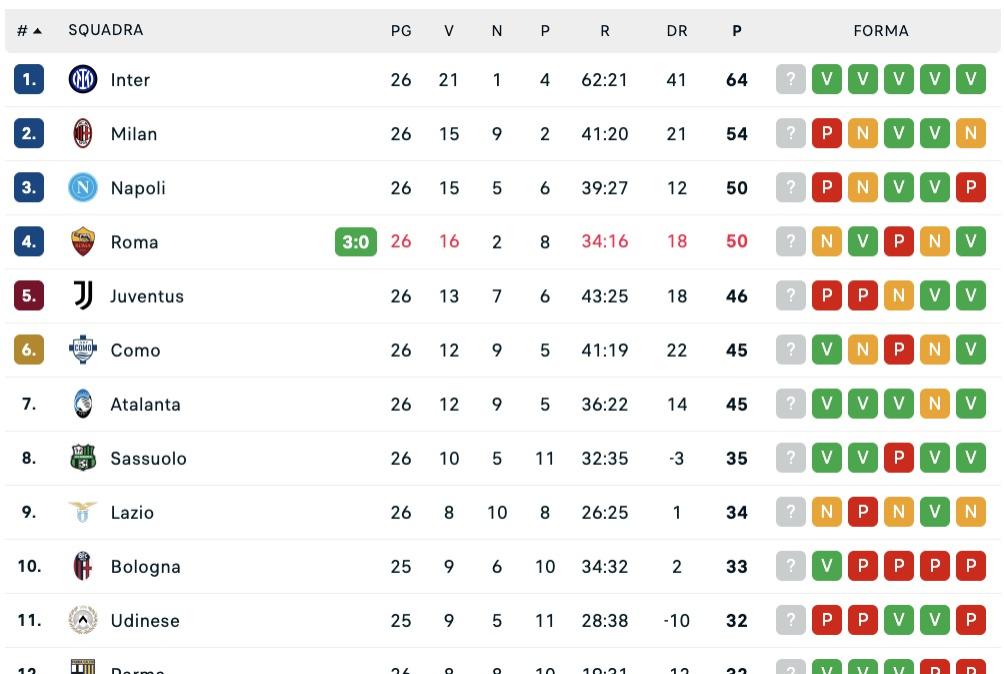Select Napoli's club crest
The height and width of the screenshot is (674, 1004).
point(83,187)
